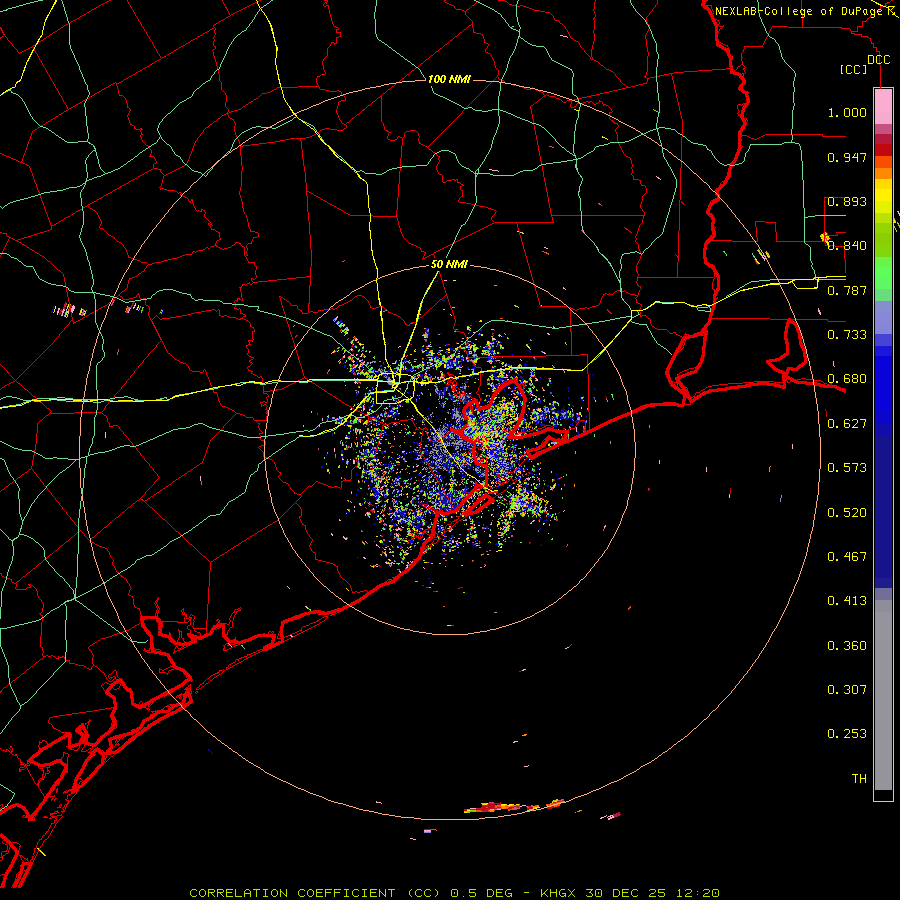
Task: Click the 0.733 scale value
Action: tap(847, 335)
